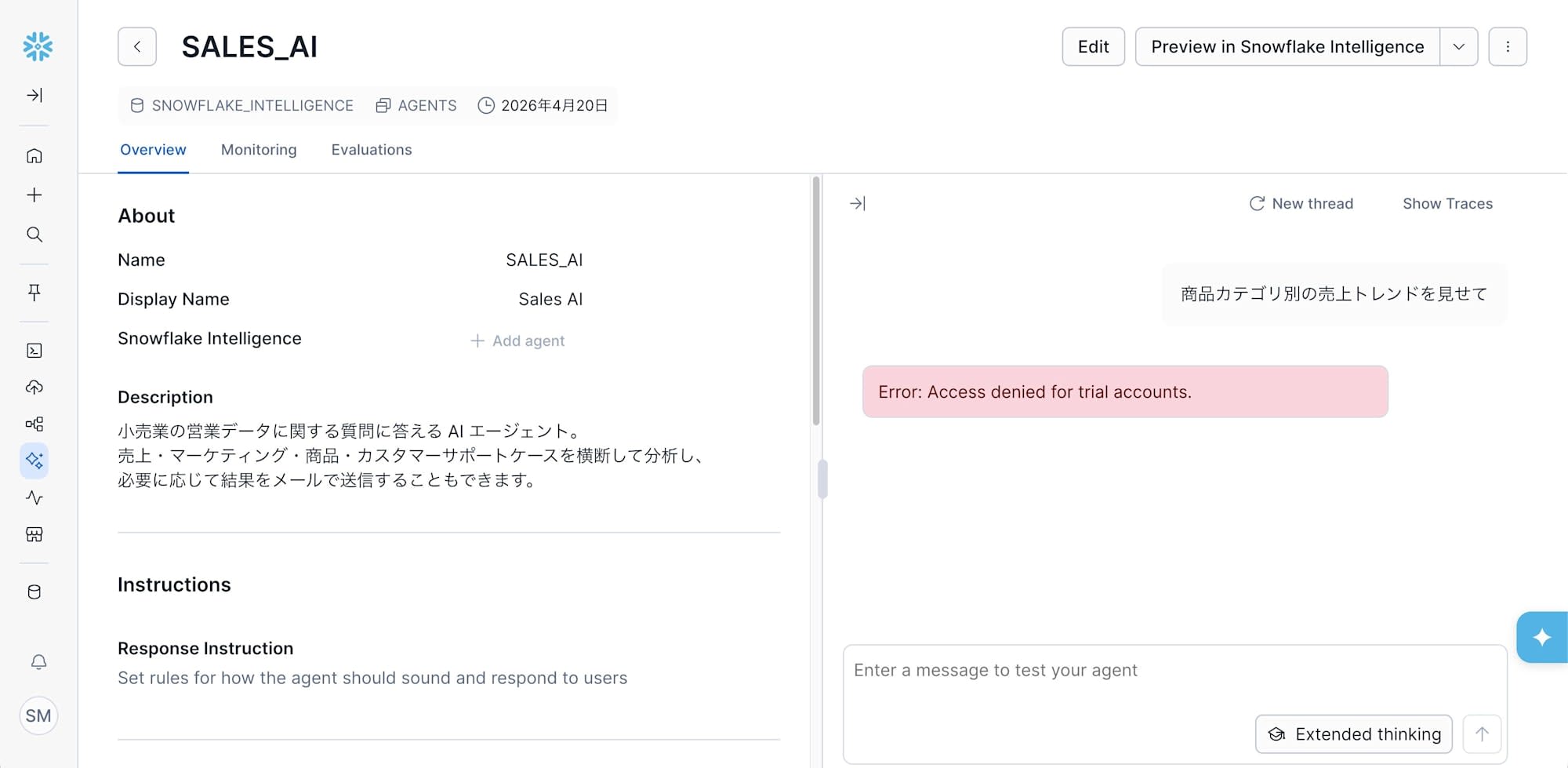Open the monitoring activity pulse icon

(34, 497)
